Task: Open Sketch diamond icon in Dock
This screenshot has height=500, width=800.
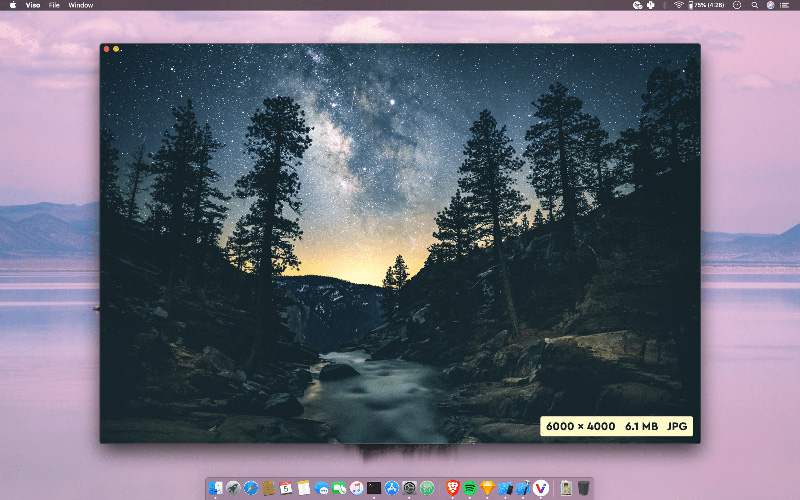Action: click(488, 488)
